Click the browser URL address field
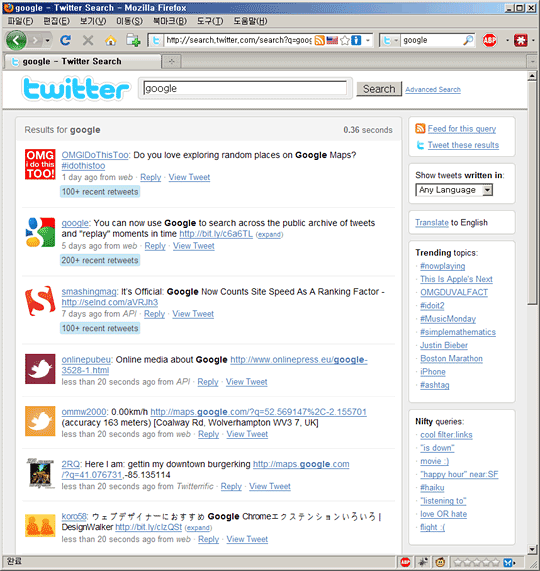 pos(238,40)
